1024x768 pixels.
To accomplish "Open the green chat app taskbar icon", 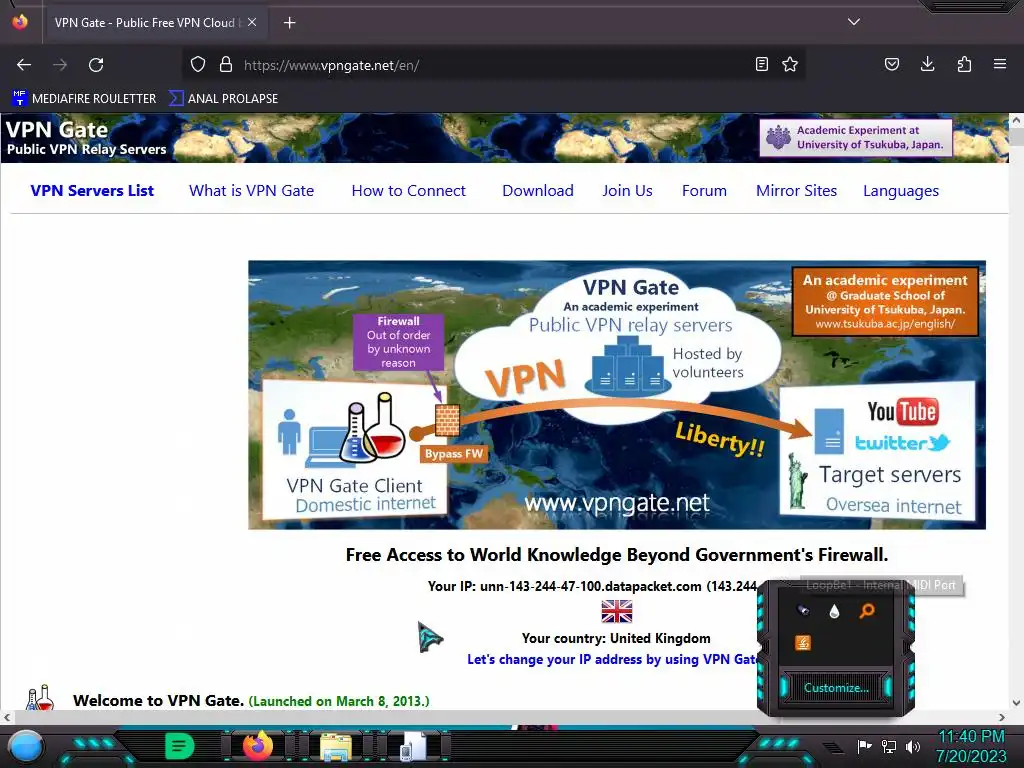I will (180, 746).
